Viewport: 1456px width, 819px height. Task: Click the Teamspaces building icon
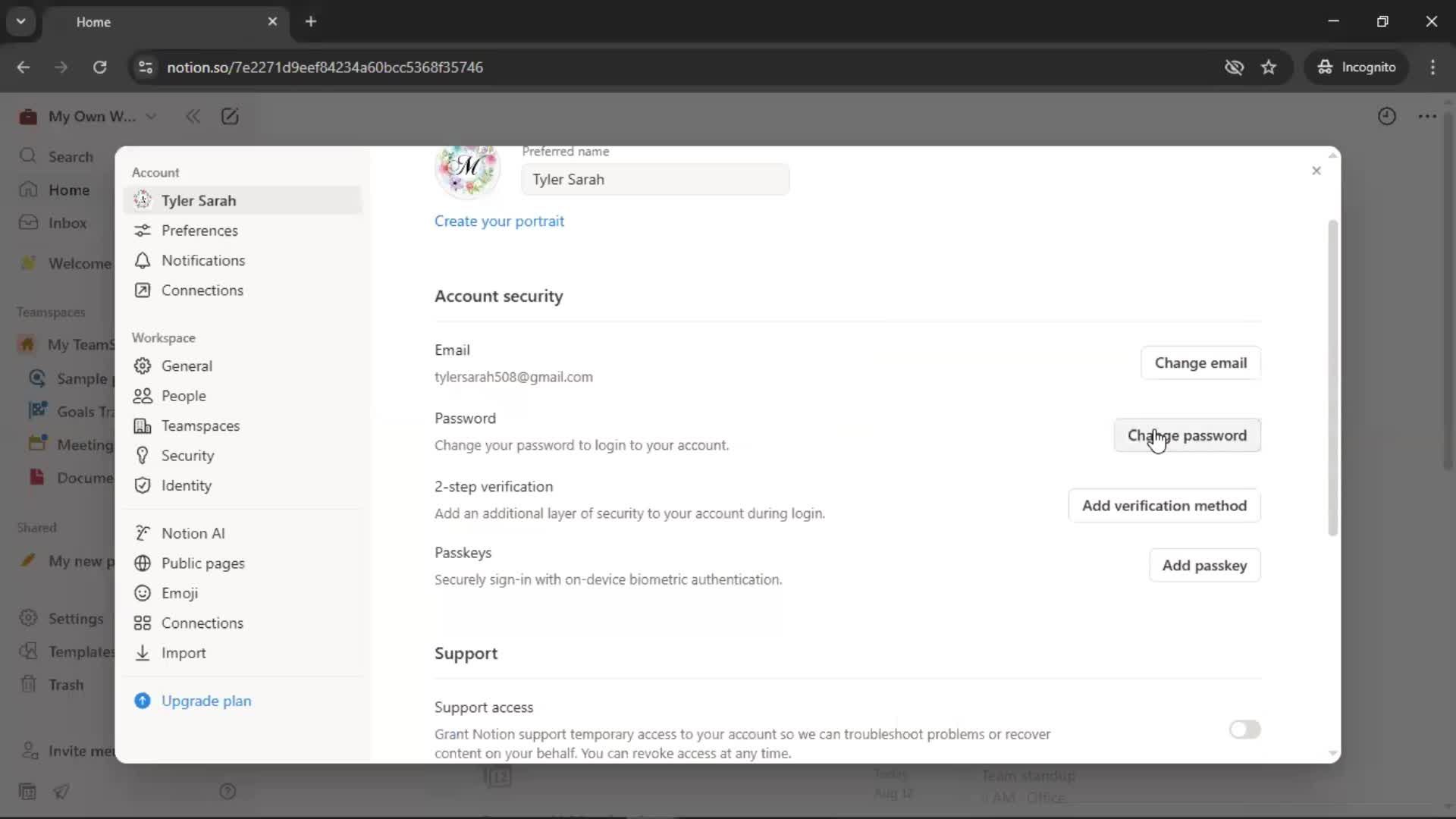click(143, 426)
